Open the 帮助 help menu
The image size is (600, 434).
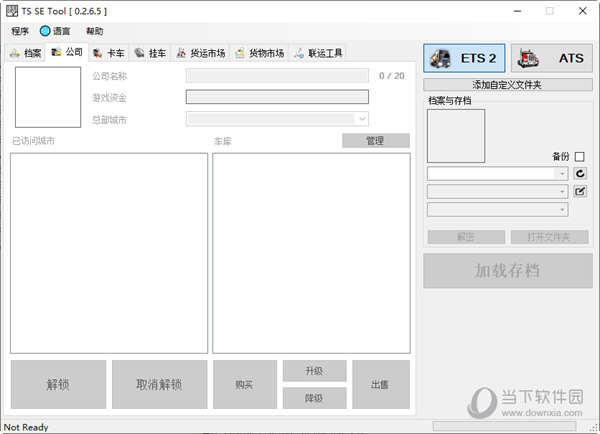[94, 31]
